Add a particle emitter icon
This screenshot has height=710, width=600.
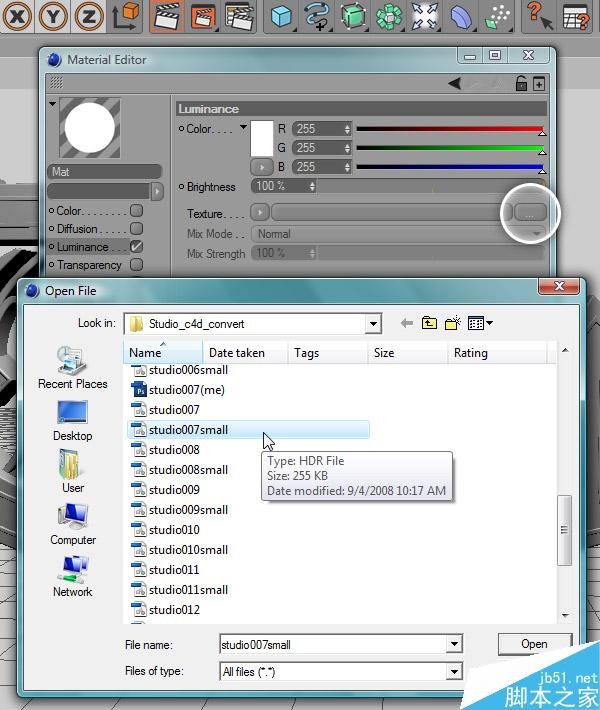tap(497, 16)
